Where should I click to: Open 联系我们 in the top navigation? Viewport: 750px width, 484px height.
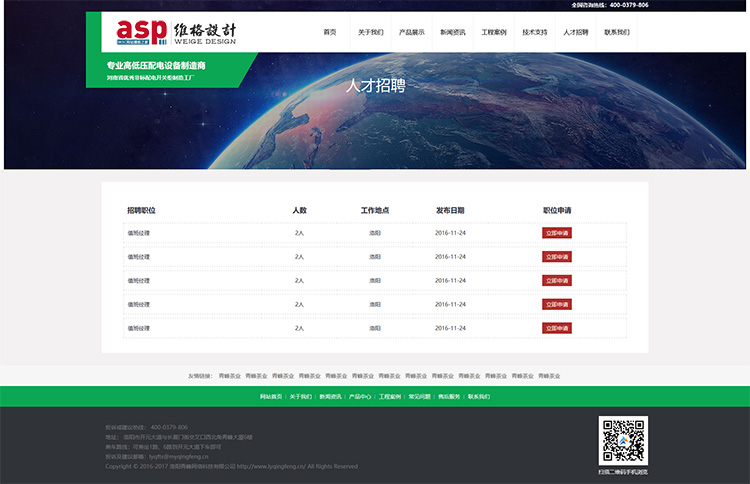pyautogui.click(x=617, y=32)
